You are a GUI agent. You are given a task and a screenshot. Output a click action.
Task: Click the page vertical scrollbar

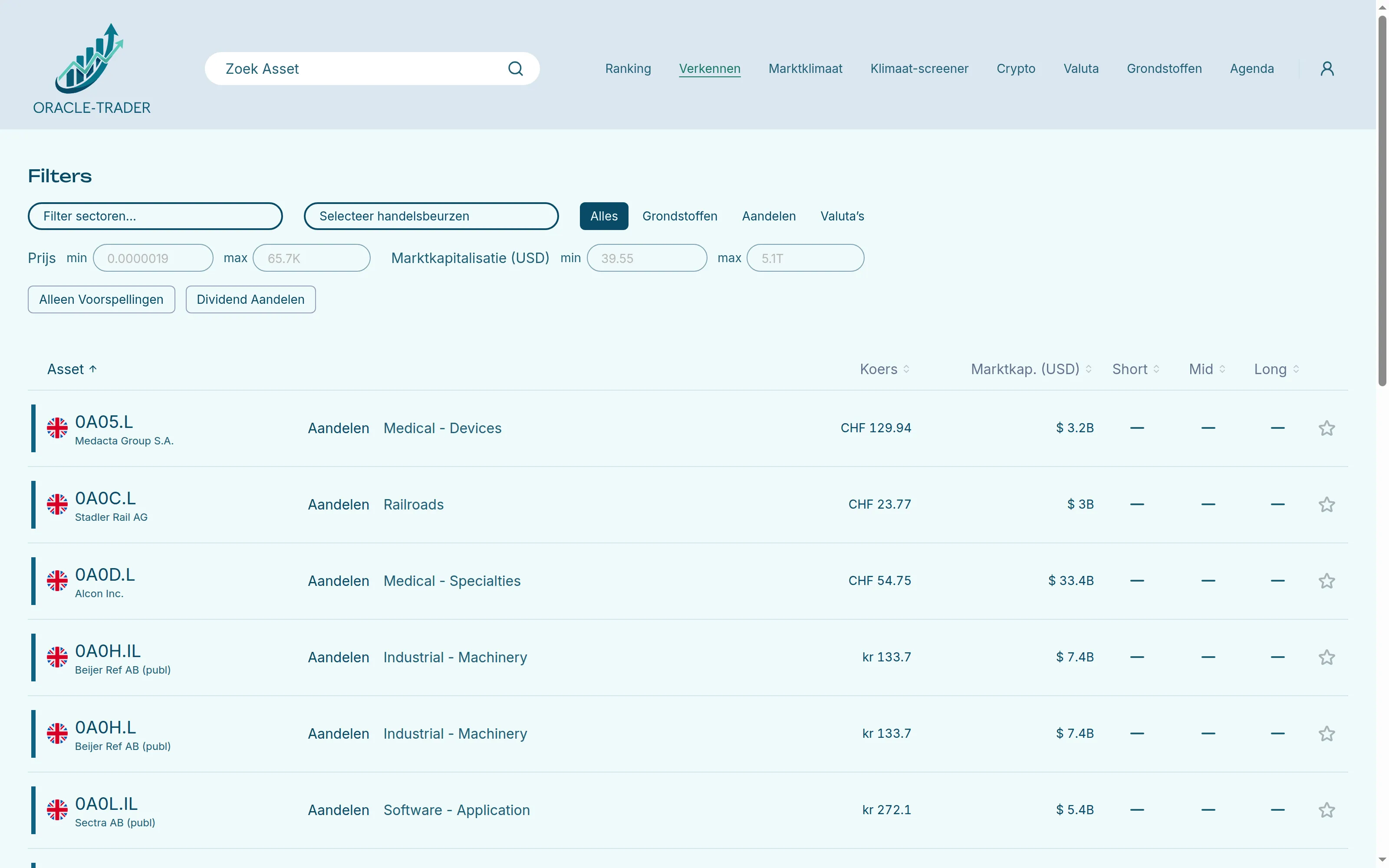[1382, 201]
